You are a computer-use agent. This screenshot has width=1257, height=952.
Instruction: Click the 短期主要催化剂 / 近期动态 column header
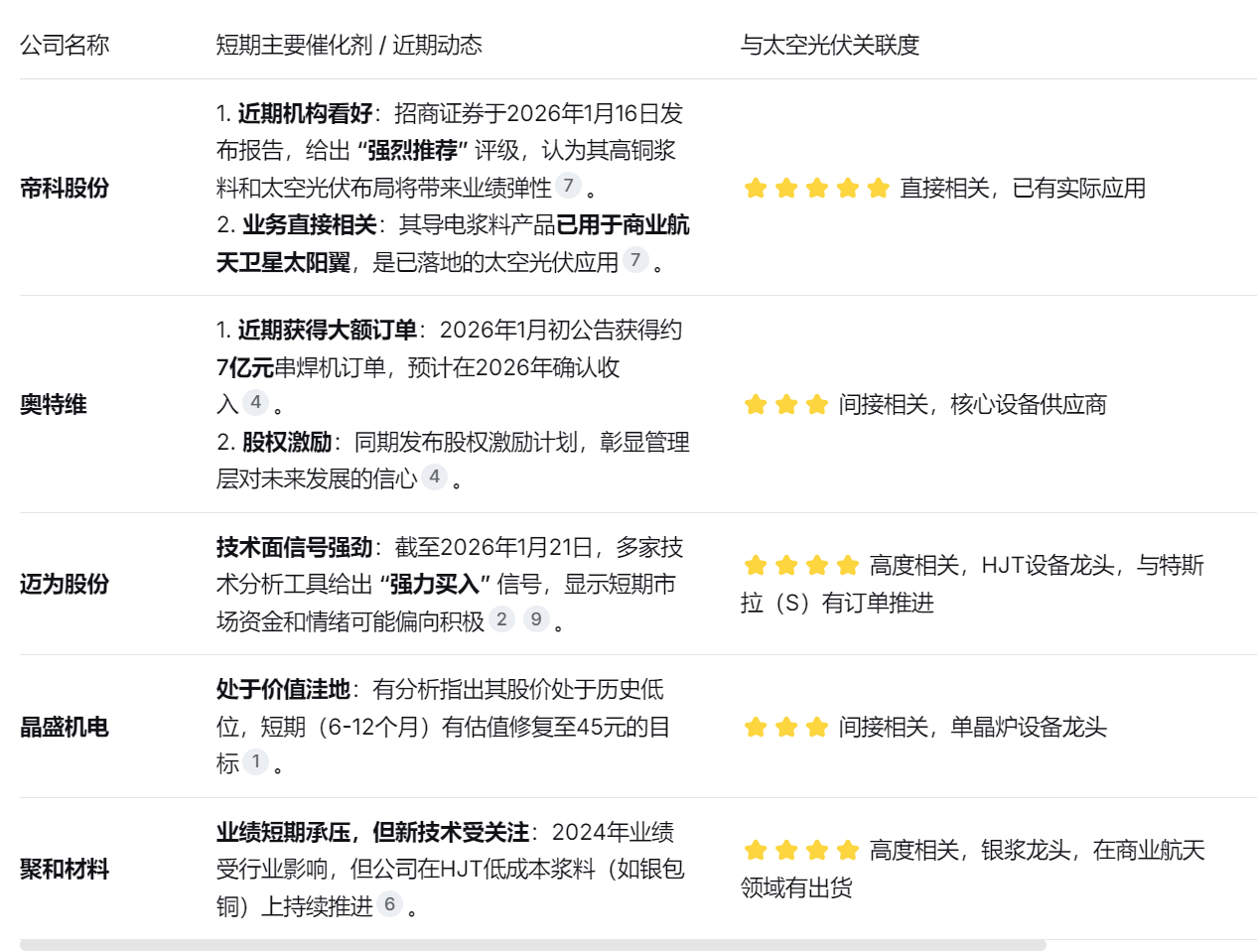[x=349, y=45]
